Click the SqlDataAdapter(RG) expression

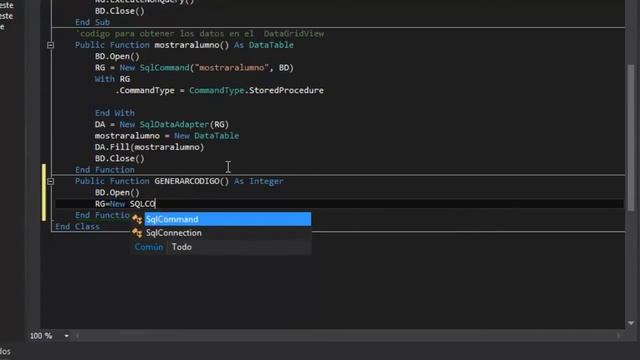tap(184, 124)
